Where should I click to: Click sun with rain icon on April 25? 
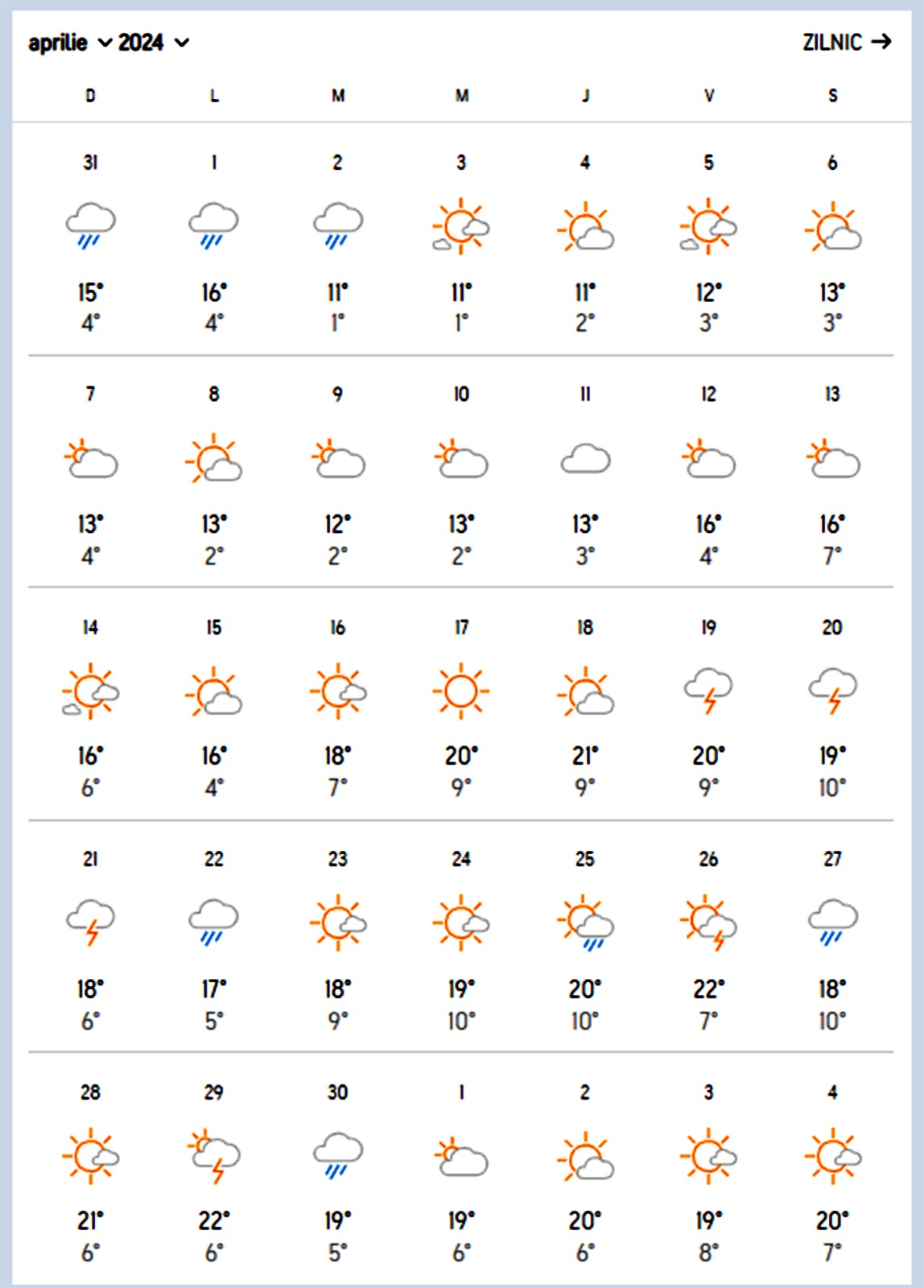pos(585,923)
